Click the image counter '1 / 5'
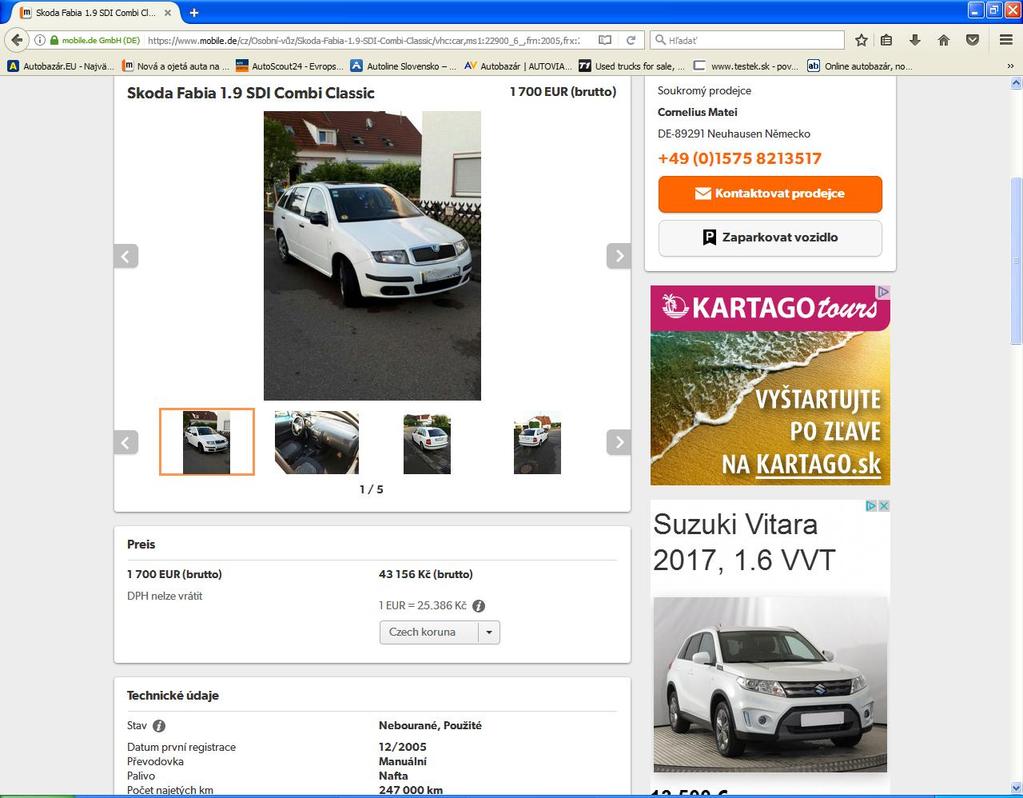Screen dimensions: 1023x798 coord(371,489)
